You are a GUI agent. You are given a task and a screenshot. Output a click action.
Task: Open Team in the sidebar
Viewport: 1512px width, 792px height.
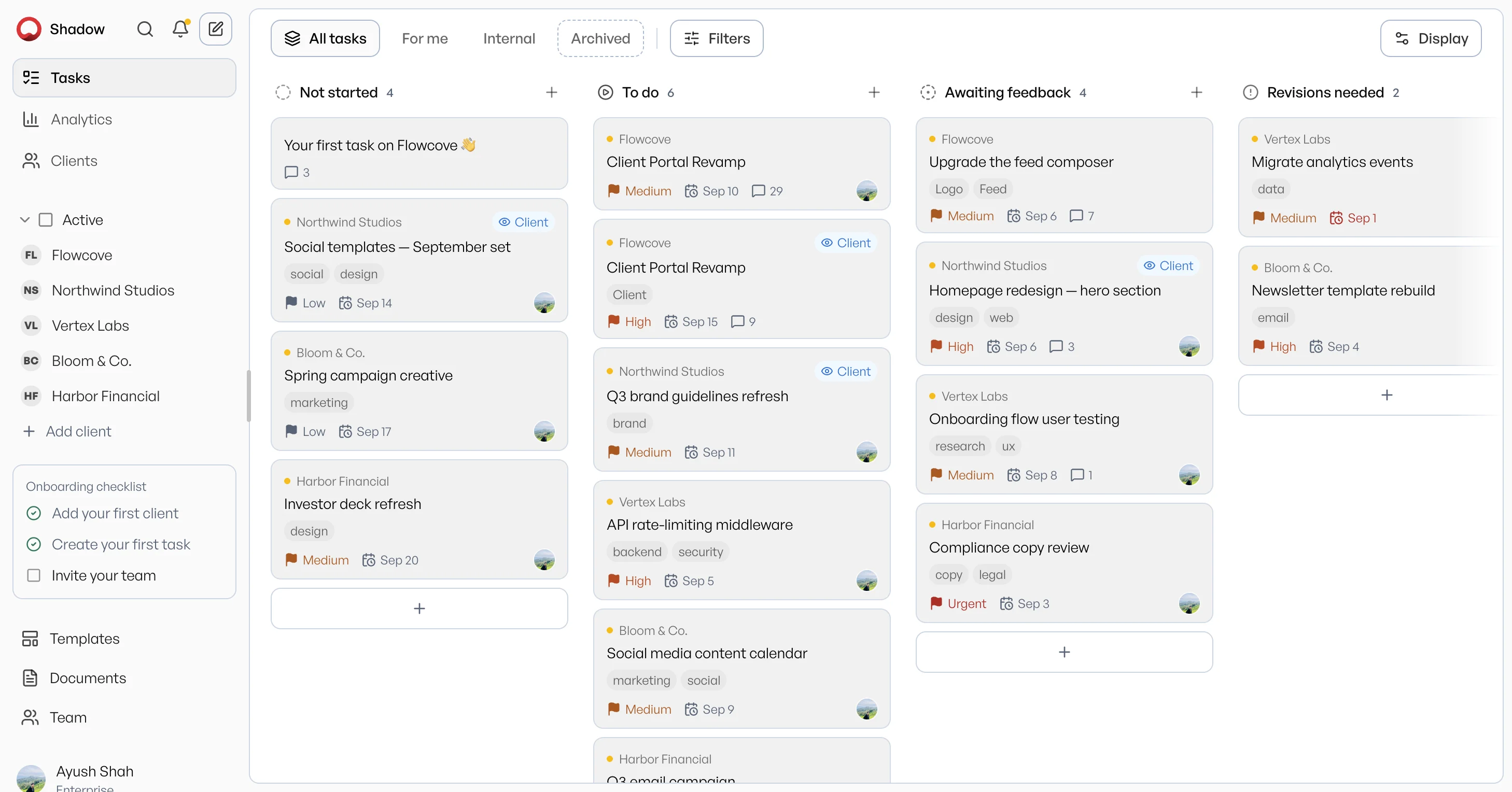(124, 717)
